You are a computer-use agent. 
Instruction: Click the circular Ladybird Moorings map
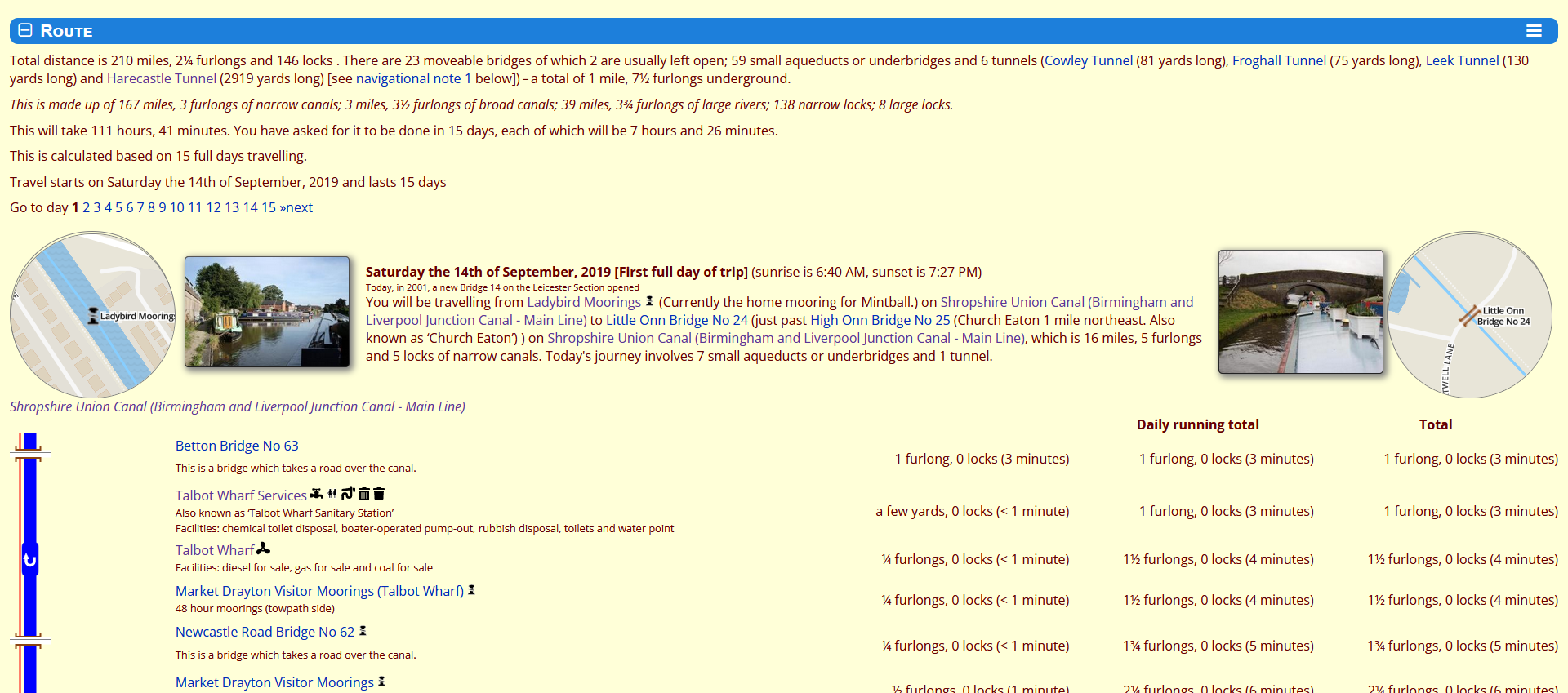click(92, 315)
